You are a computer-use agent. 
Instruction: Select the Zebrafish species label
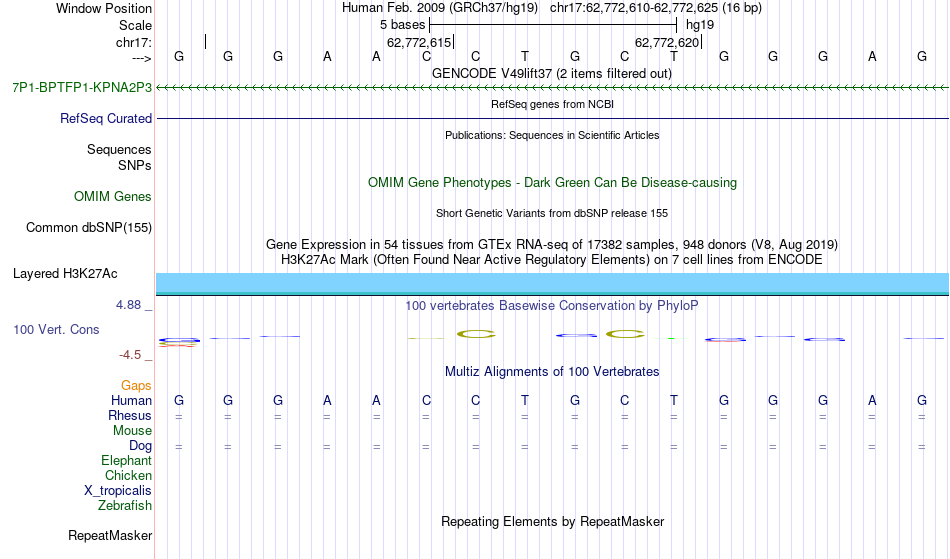point(125,505)
